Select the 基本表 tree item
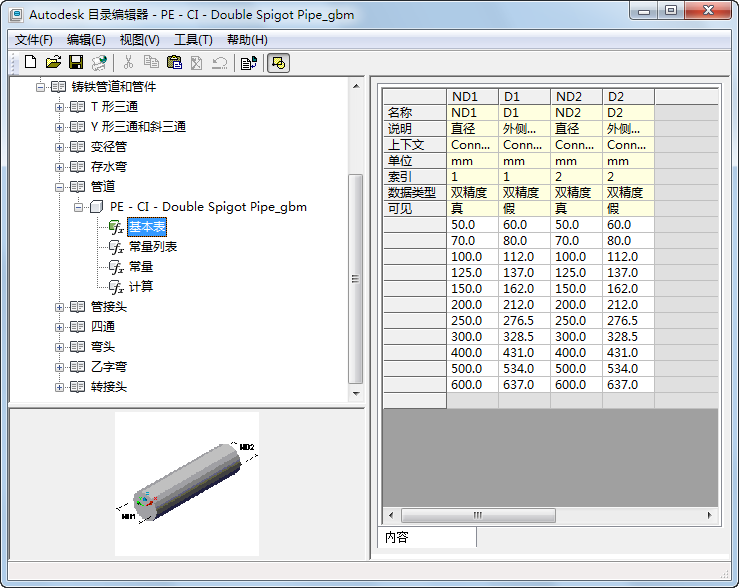This screenshot has width=739, height=588. point(147,227)
